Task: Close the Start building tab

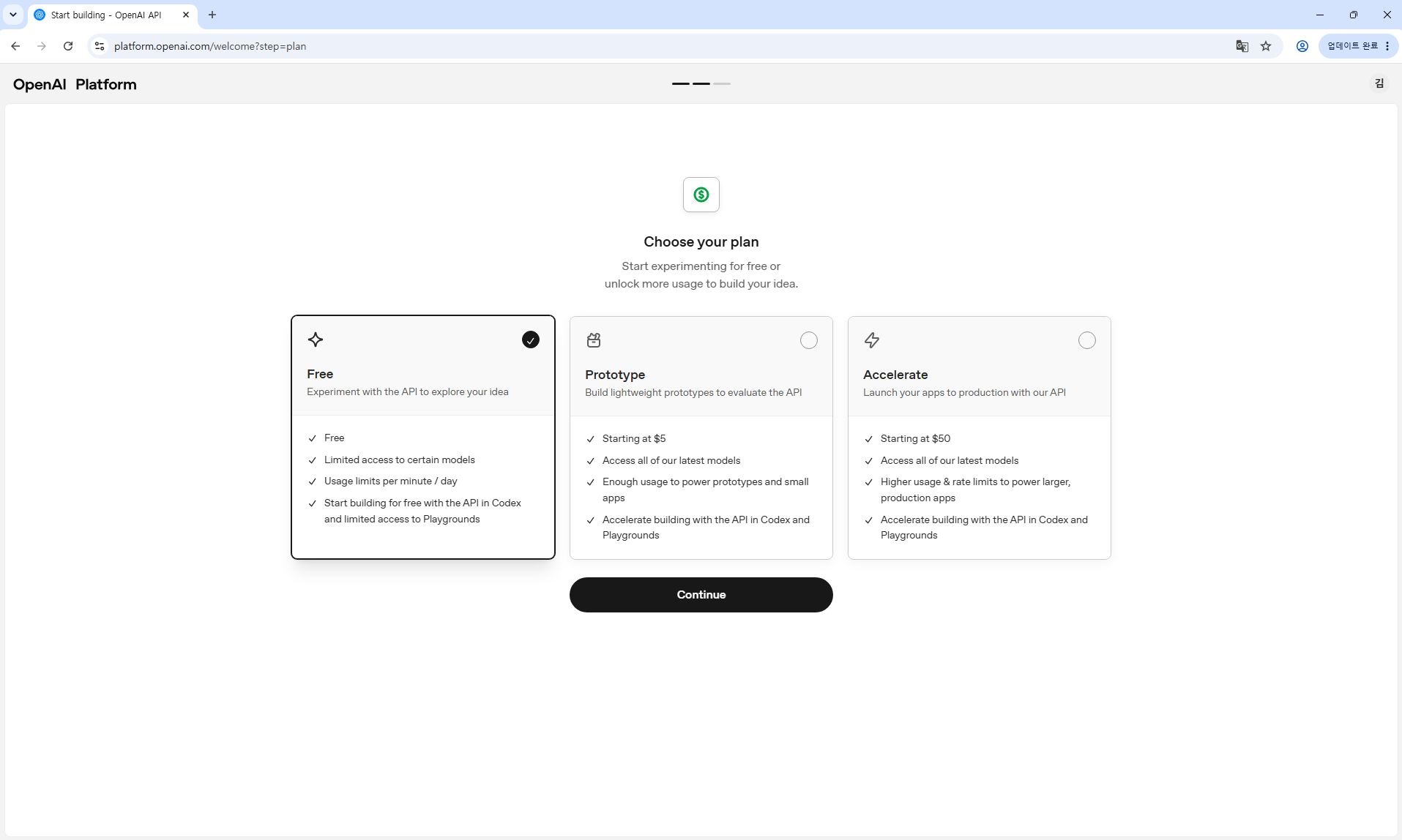Action: [x=186, y=15]
